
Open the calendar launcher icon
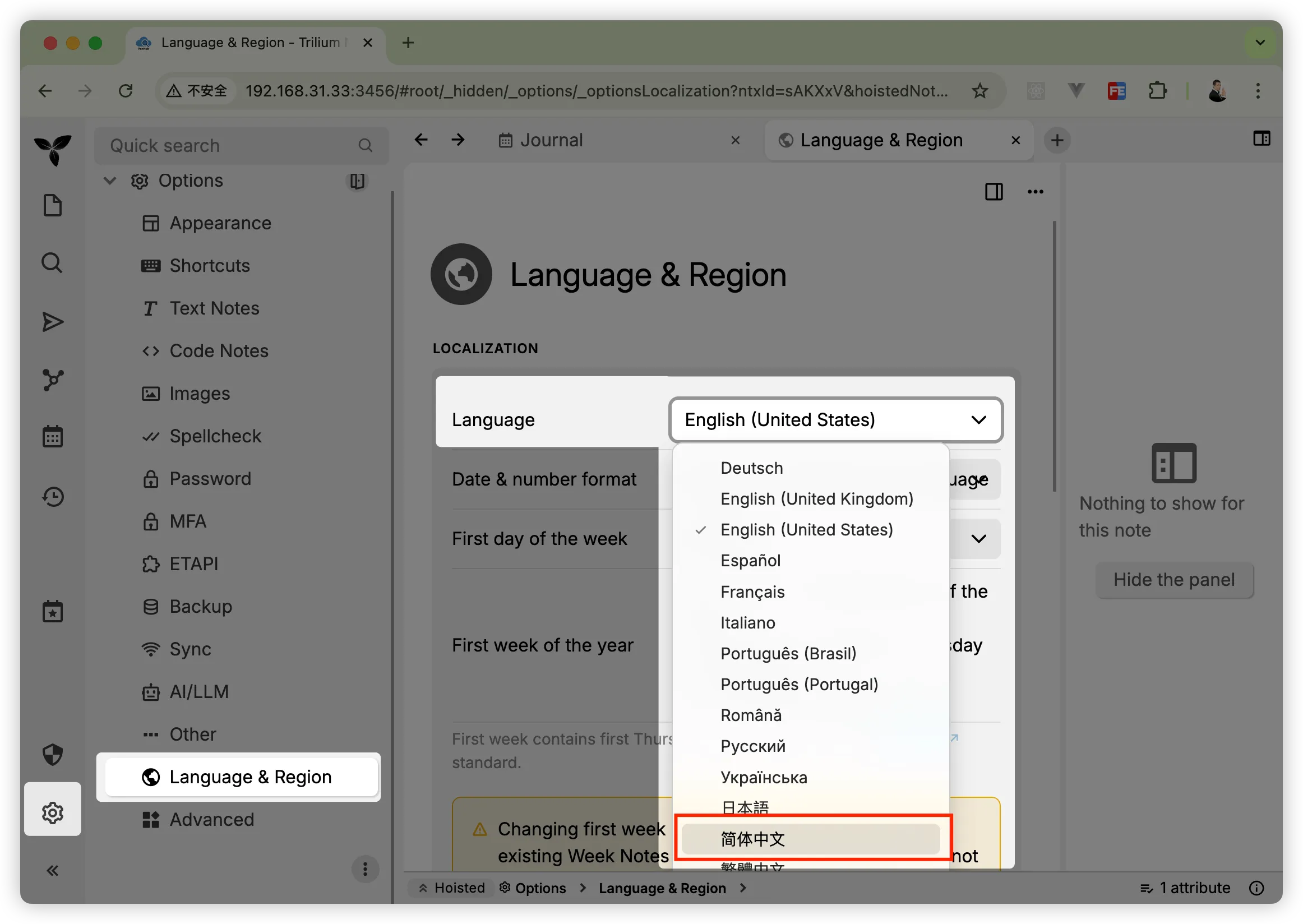click(53, 437)
